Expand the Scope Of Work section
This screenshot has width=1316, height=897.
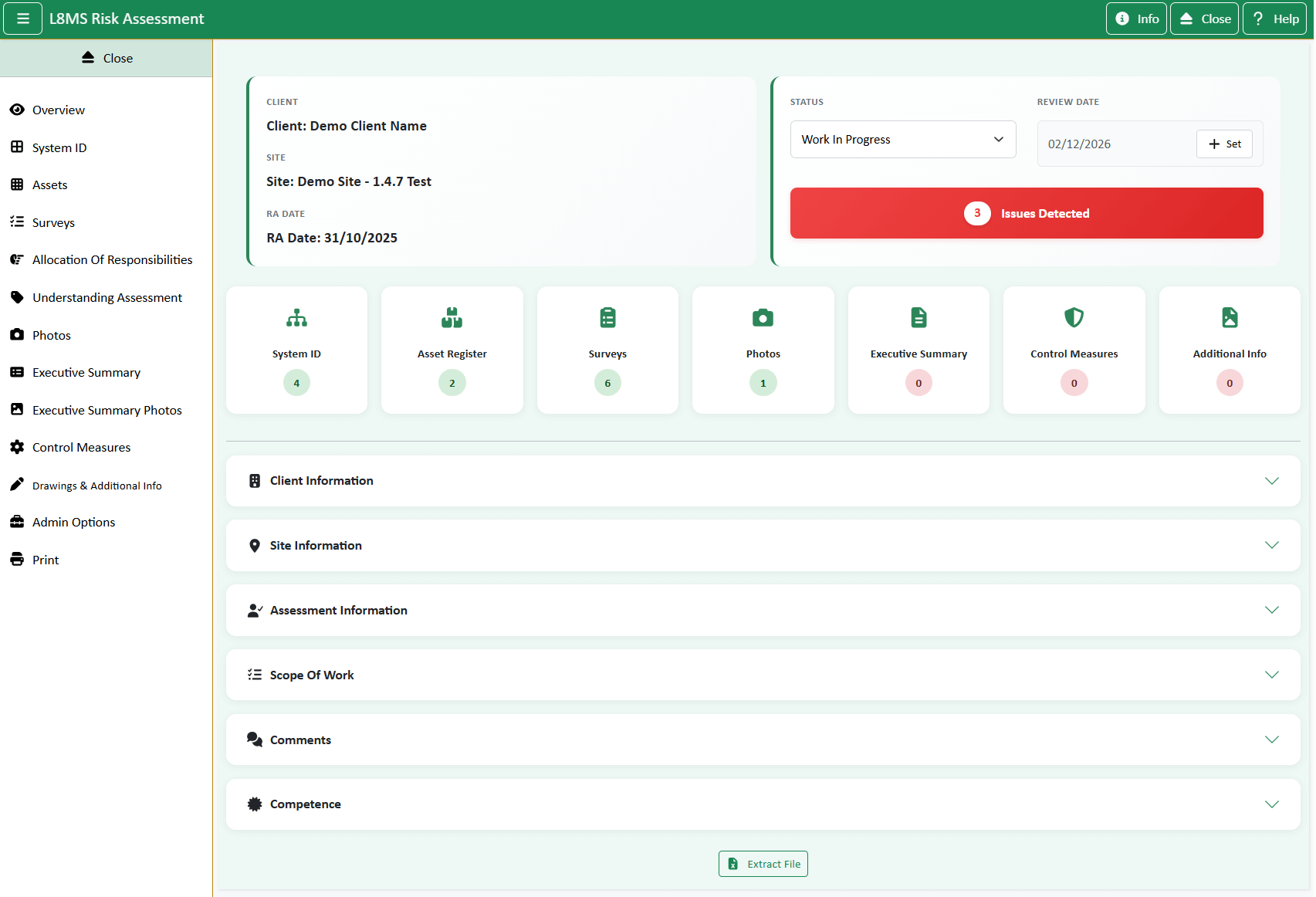pyautogui.click(x=763, y=675)
